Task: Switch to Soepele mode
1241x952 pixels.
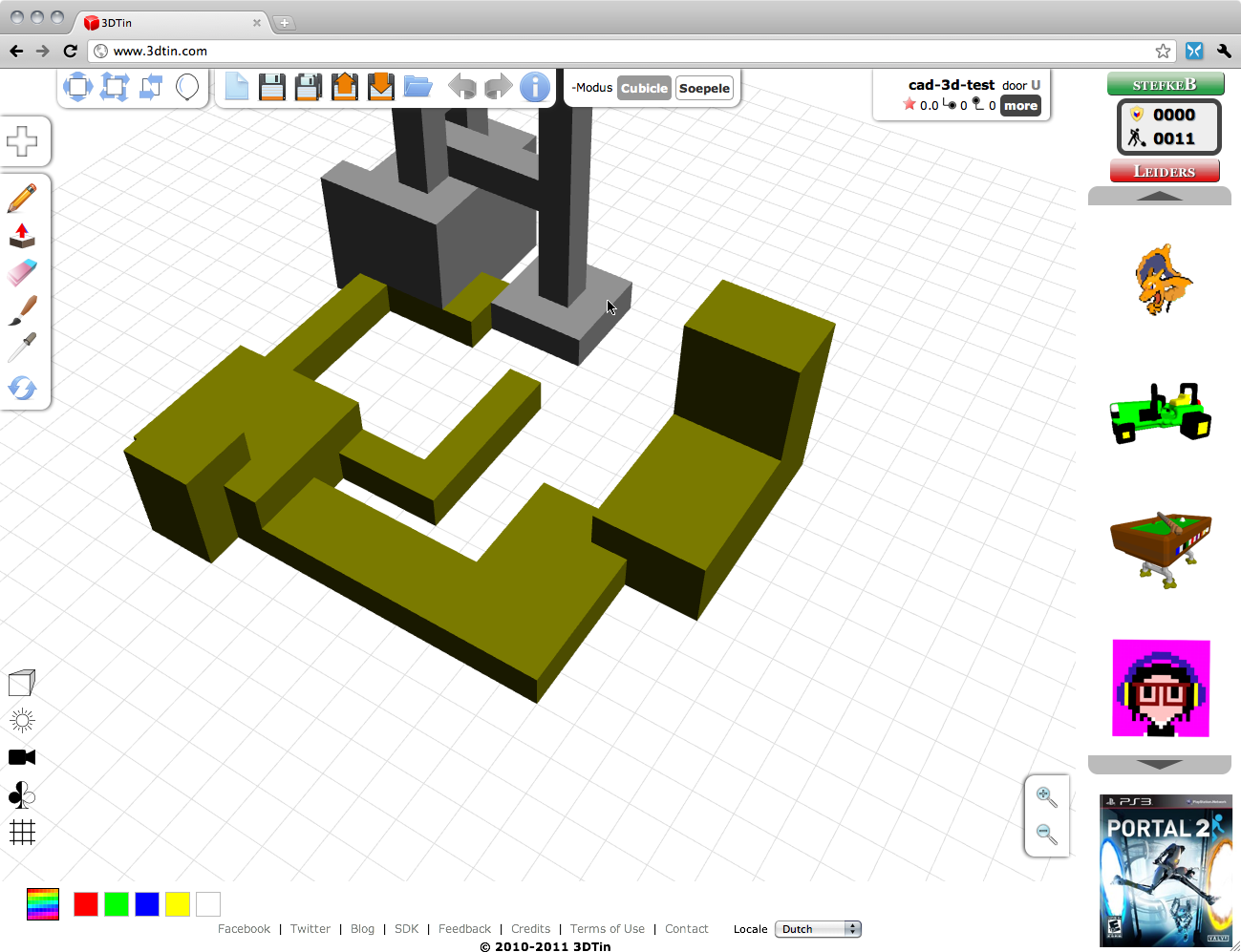Action: coord(704,88)
